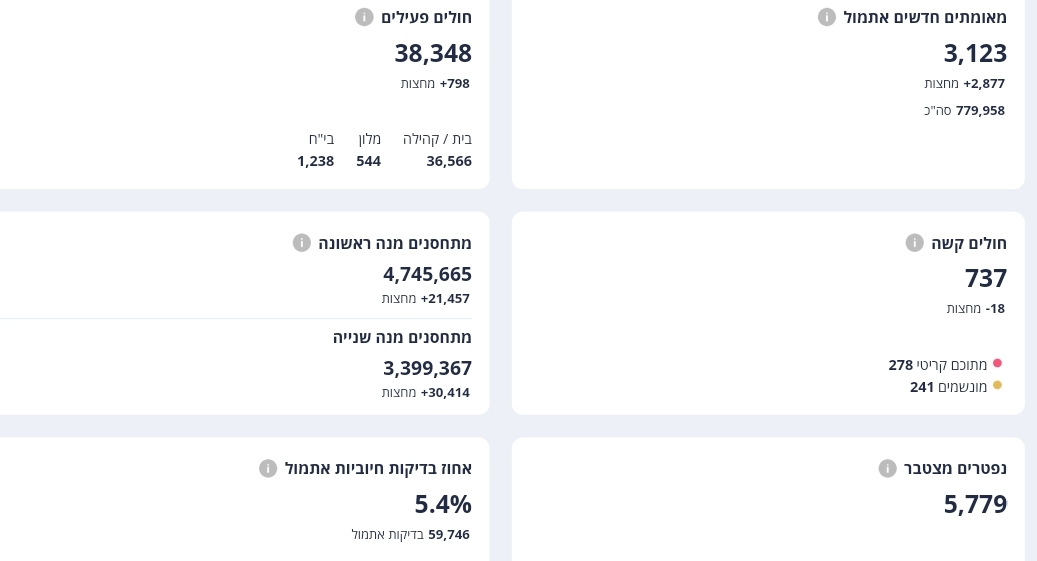Image resolution: width=1037 pixels, height=561 pixels.
Task: Click the info icon beside חולים קשה
Action: (914, 243)
